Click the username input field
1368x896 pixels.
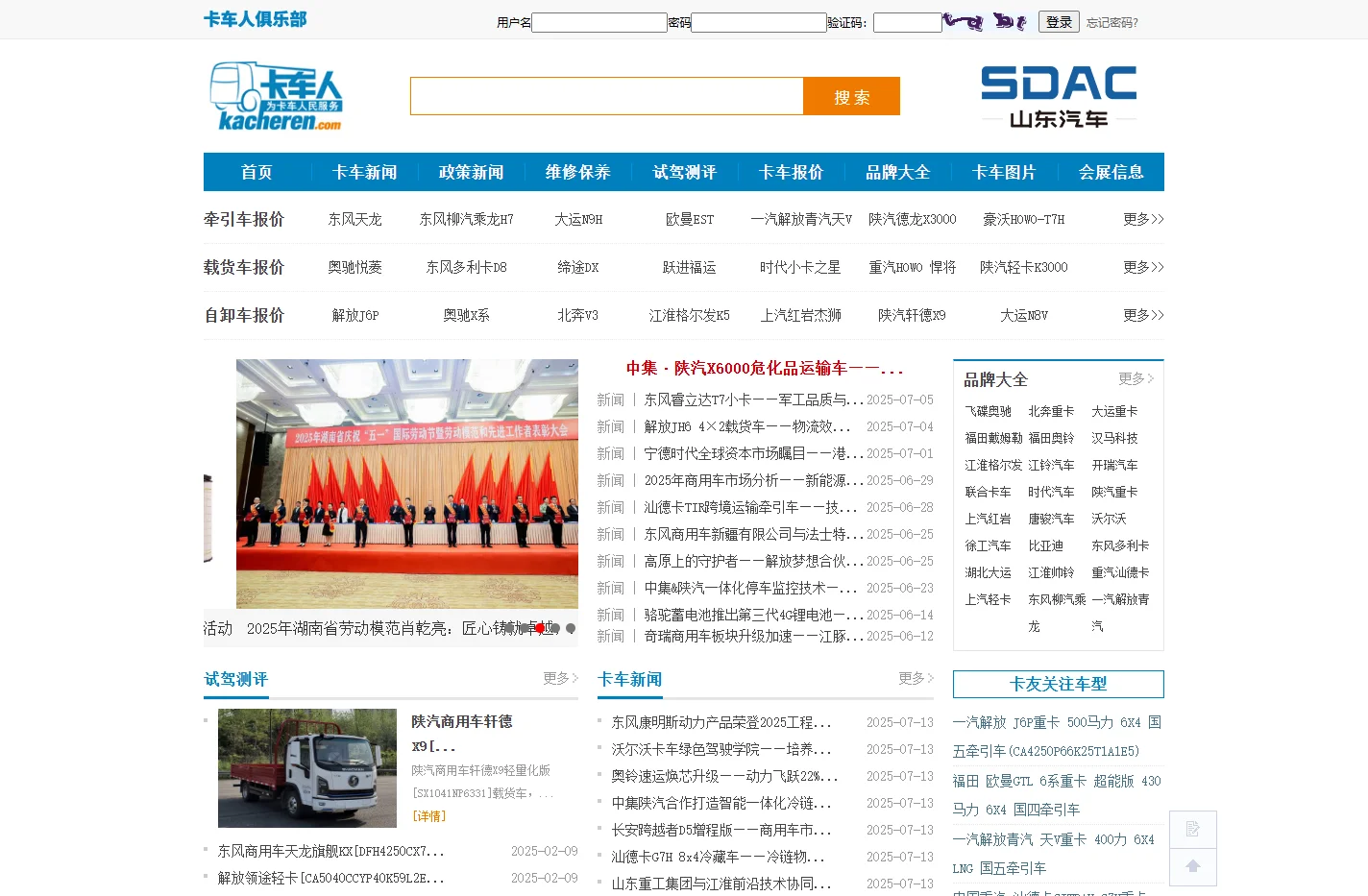599,22
